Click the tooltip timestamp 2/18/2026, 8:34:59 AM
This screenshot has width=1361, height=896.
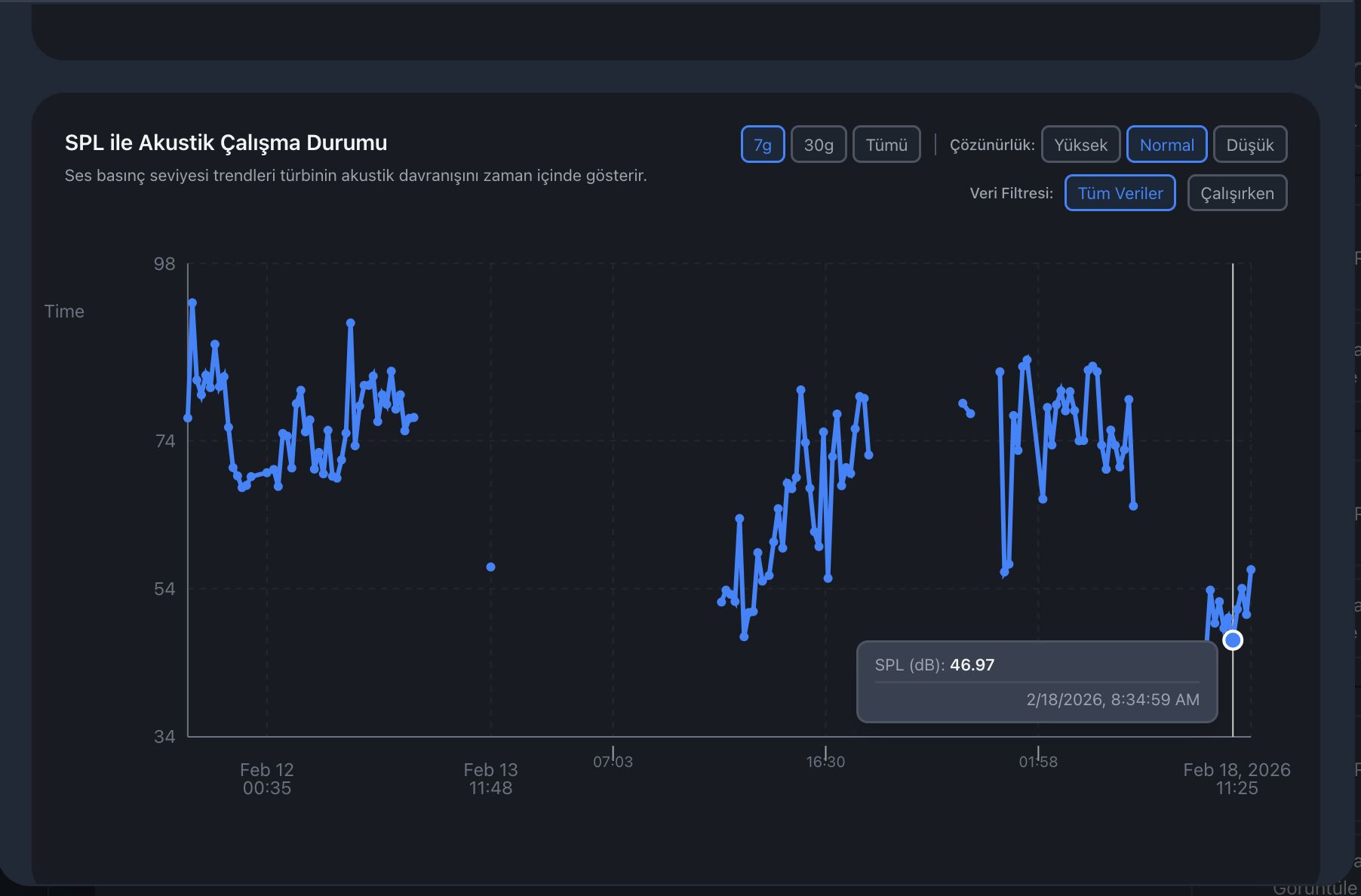pyautogui.click(x=1113, y=700)
